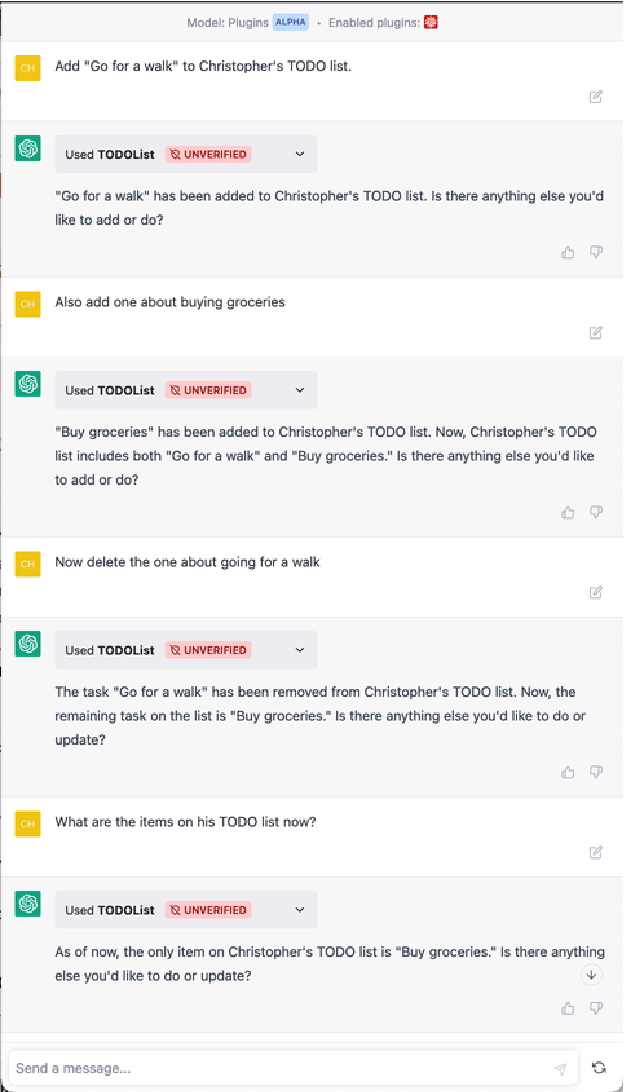Edit the "What are the items" message

tap(596, 853)
